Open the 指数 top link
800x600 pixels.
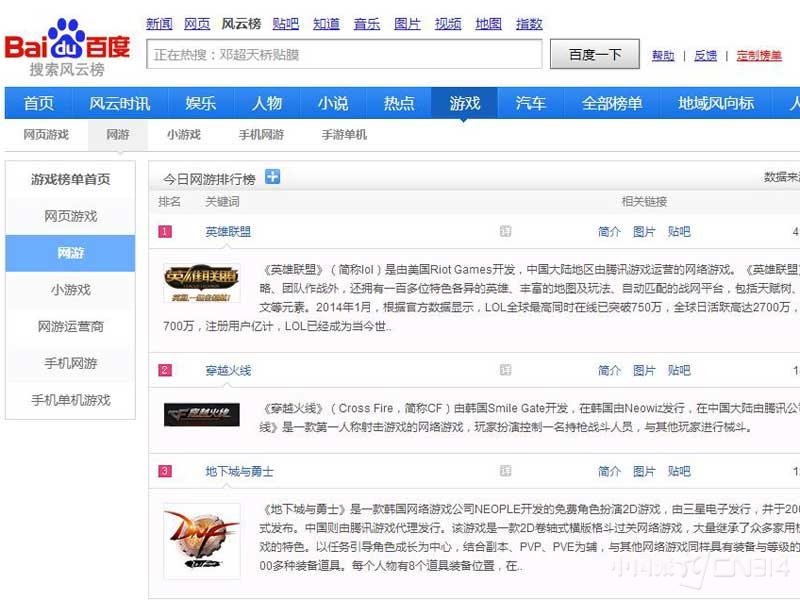529,24
